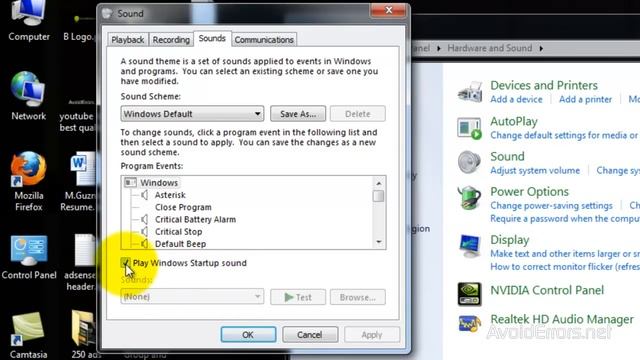Click the Program Events scrollbar down arrow
The width and height of the screenshot is (640, 360).
pos(378,242)
